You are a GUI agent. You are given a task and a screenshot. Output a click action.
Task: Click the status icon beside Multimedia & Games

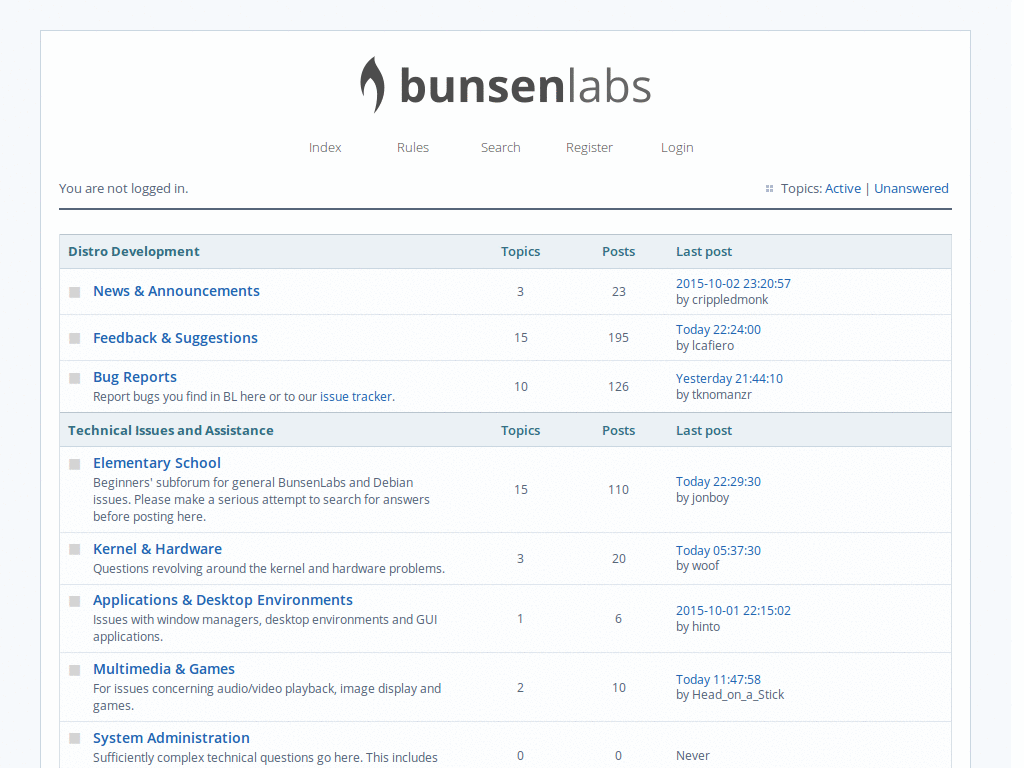(x=75, y=670)
